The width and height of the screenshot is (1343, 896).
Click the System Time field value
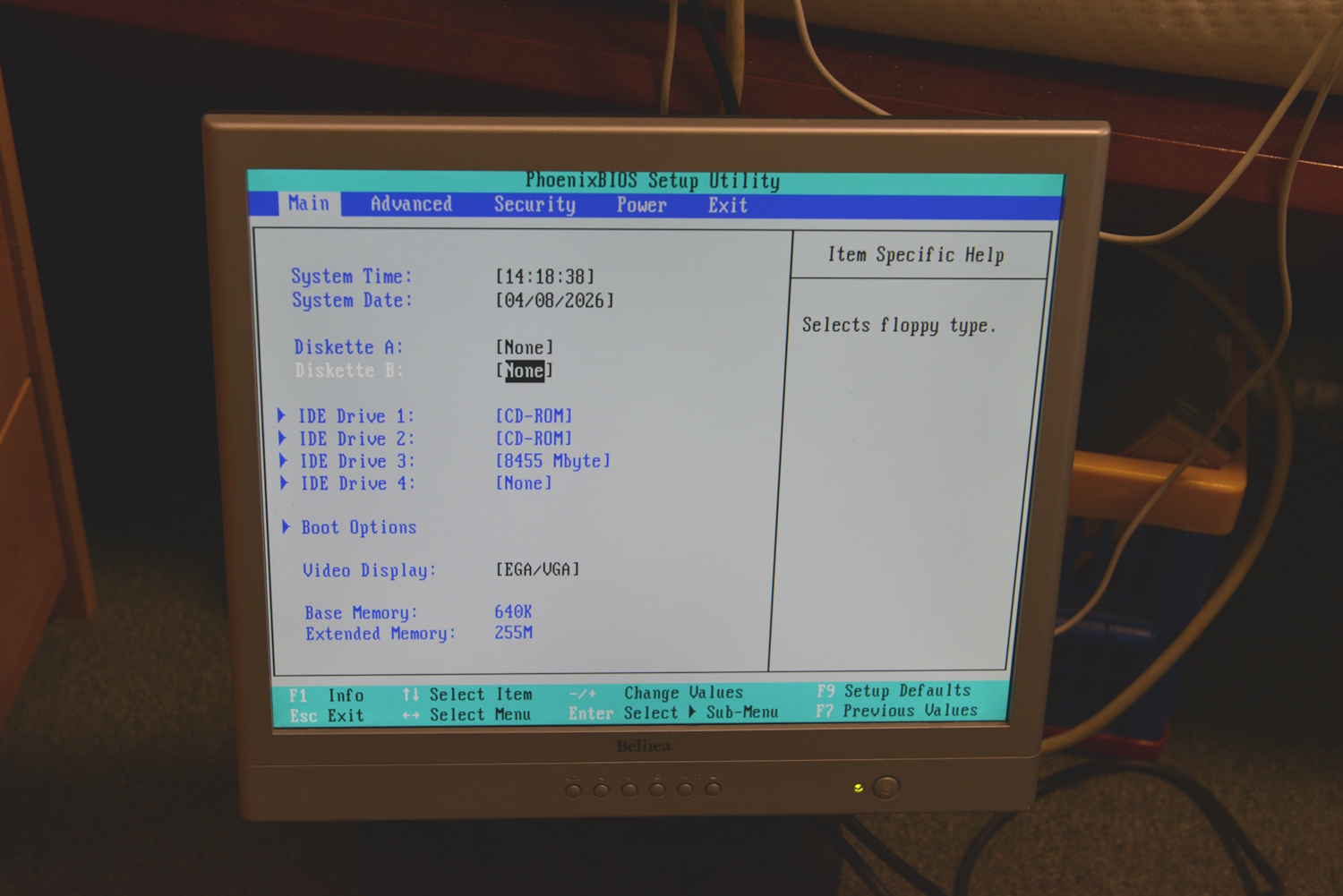pyautogui.click(x=544, y=277)
